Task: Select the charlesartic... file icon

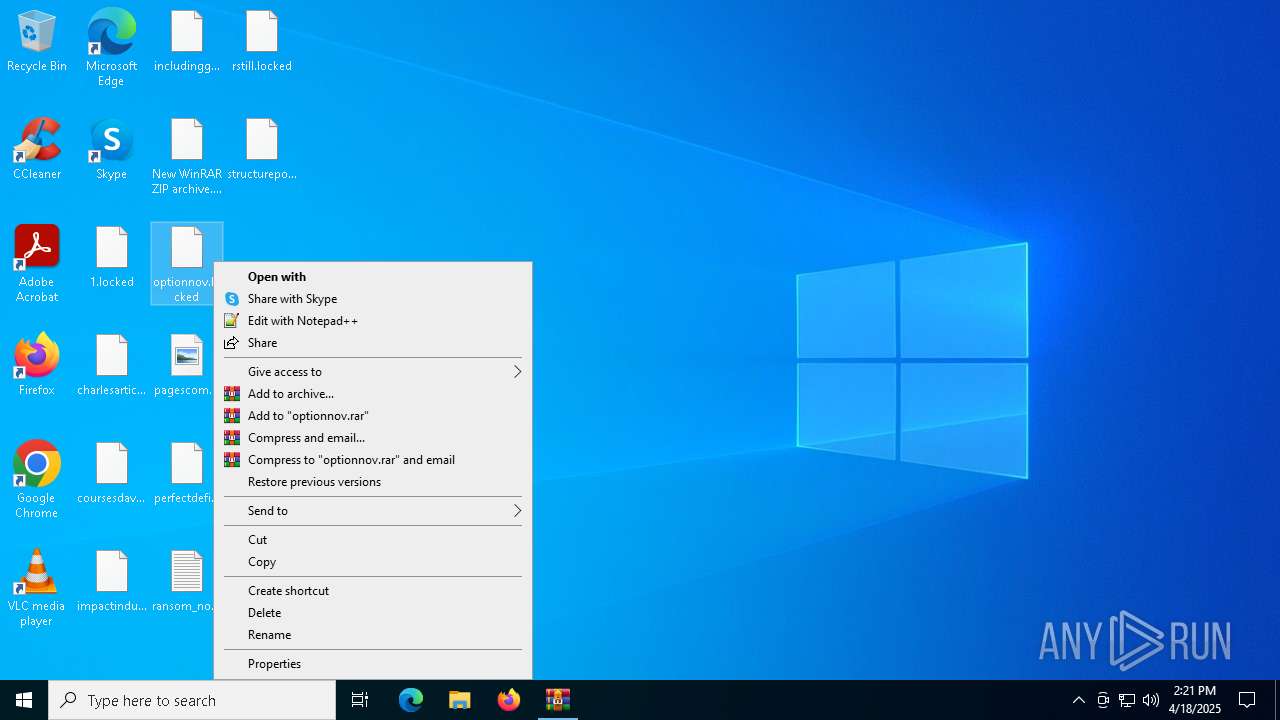Action: tap(111, 365)
